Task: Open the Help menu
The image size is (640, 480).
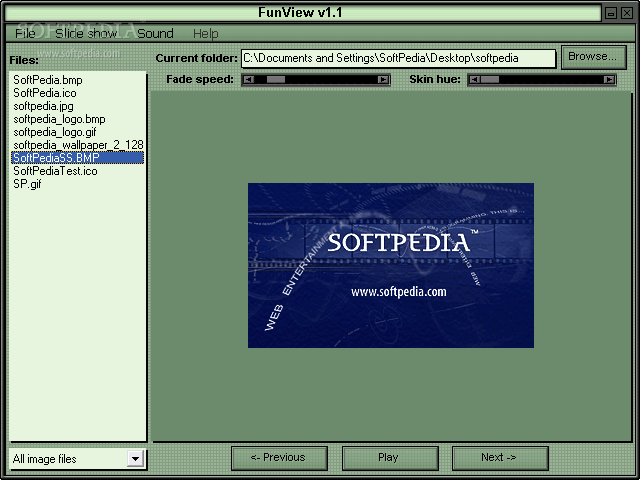Action: (205, 33)
